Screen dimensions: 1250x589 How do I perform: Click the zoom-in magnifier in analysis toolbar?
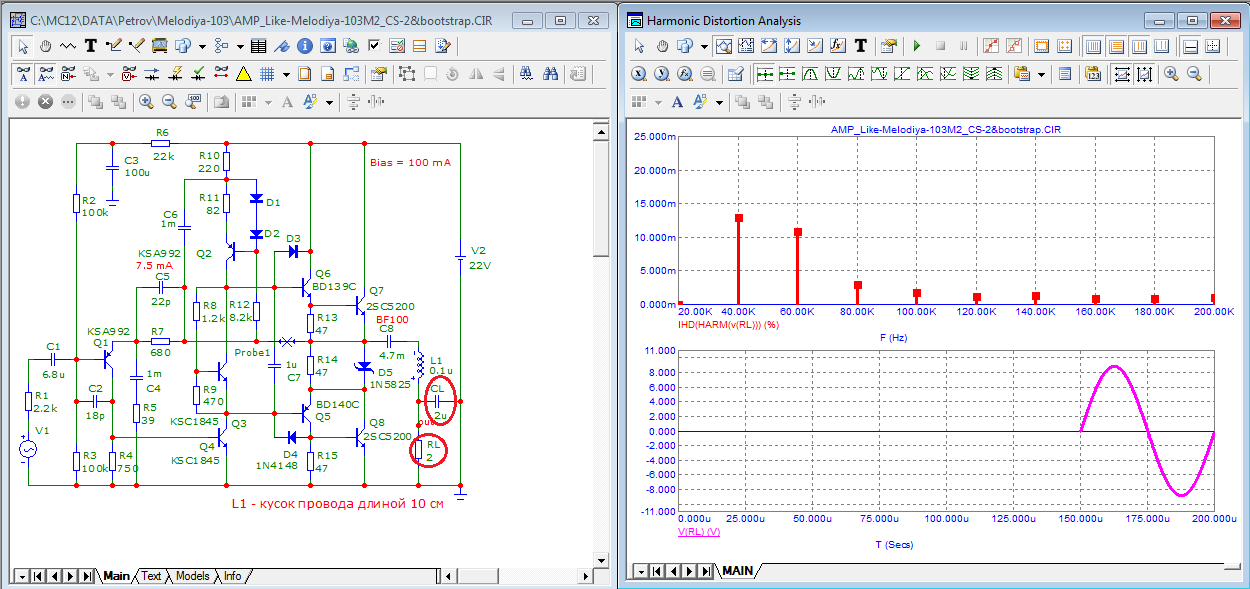click(x=1170, y=73)
